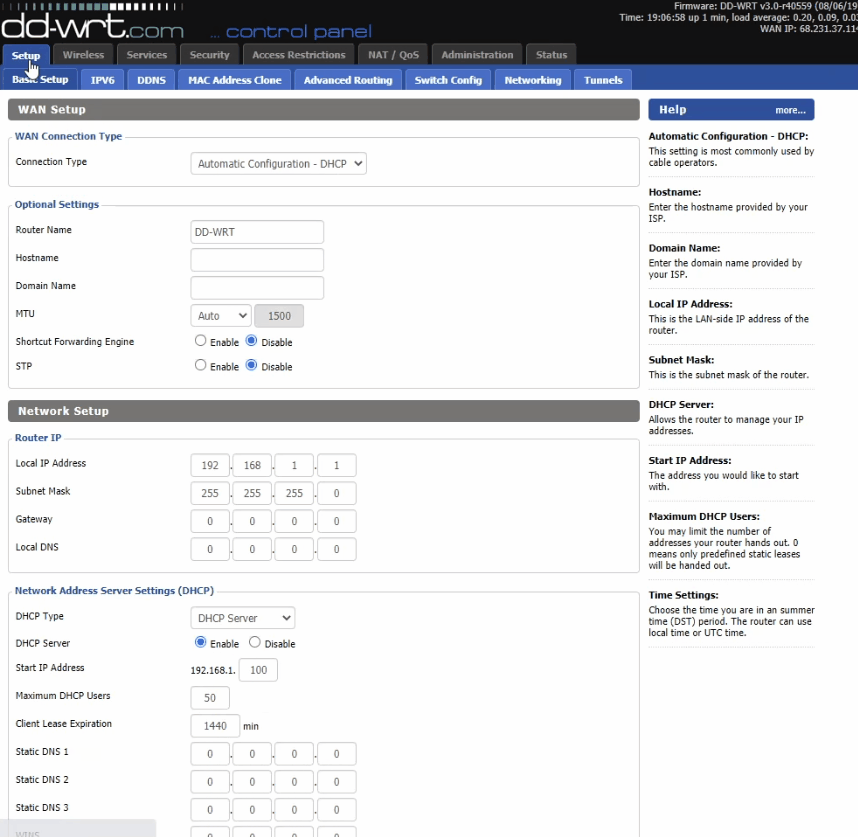Click Local DNS first octet field

[x=210, y=549]
